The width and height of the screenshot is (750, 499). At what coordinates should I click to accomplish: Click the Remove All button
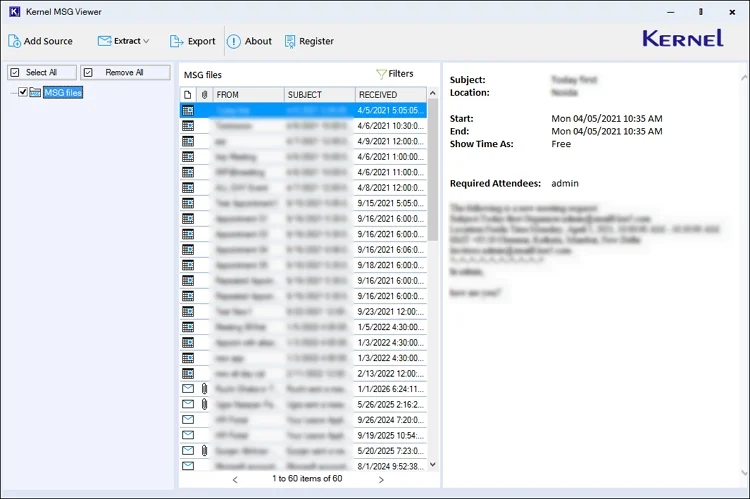tap(125, 72)
